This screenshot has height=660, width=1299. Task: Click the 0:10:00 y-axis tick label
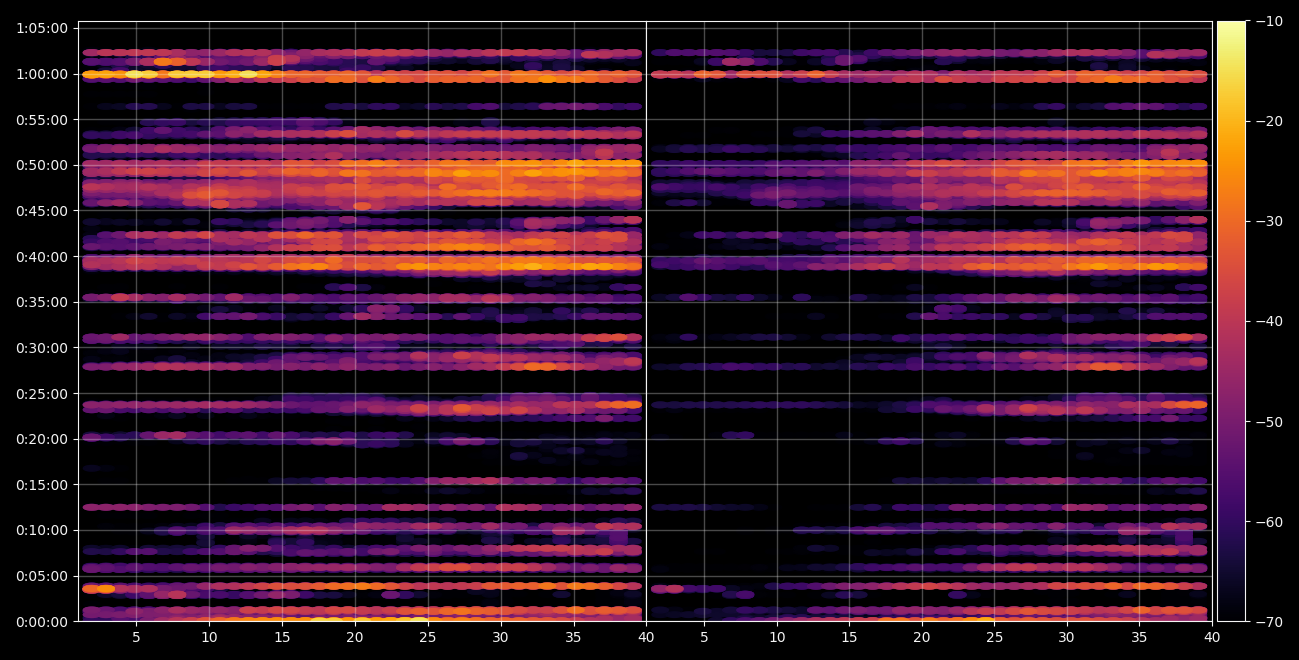41,531
